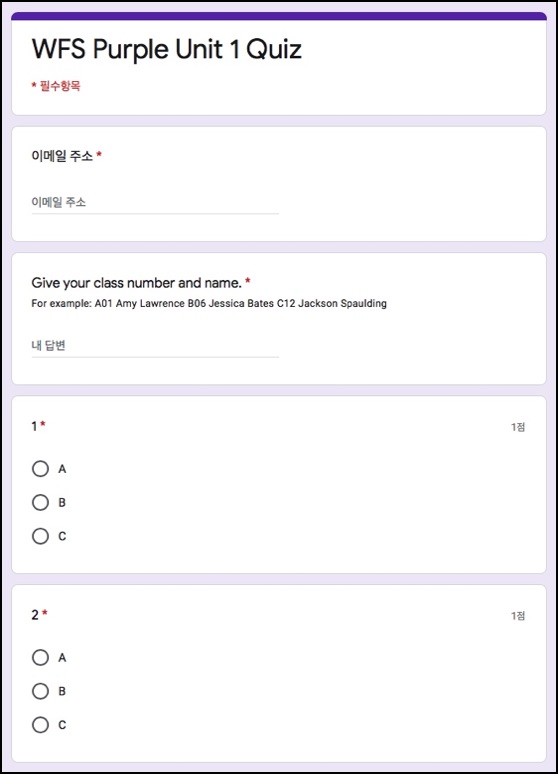Click the Give your class number and name heading
This screenshot has height=774, width=558.
pos(136,283)
